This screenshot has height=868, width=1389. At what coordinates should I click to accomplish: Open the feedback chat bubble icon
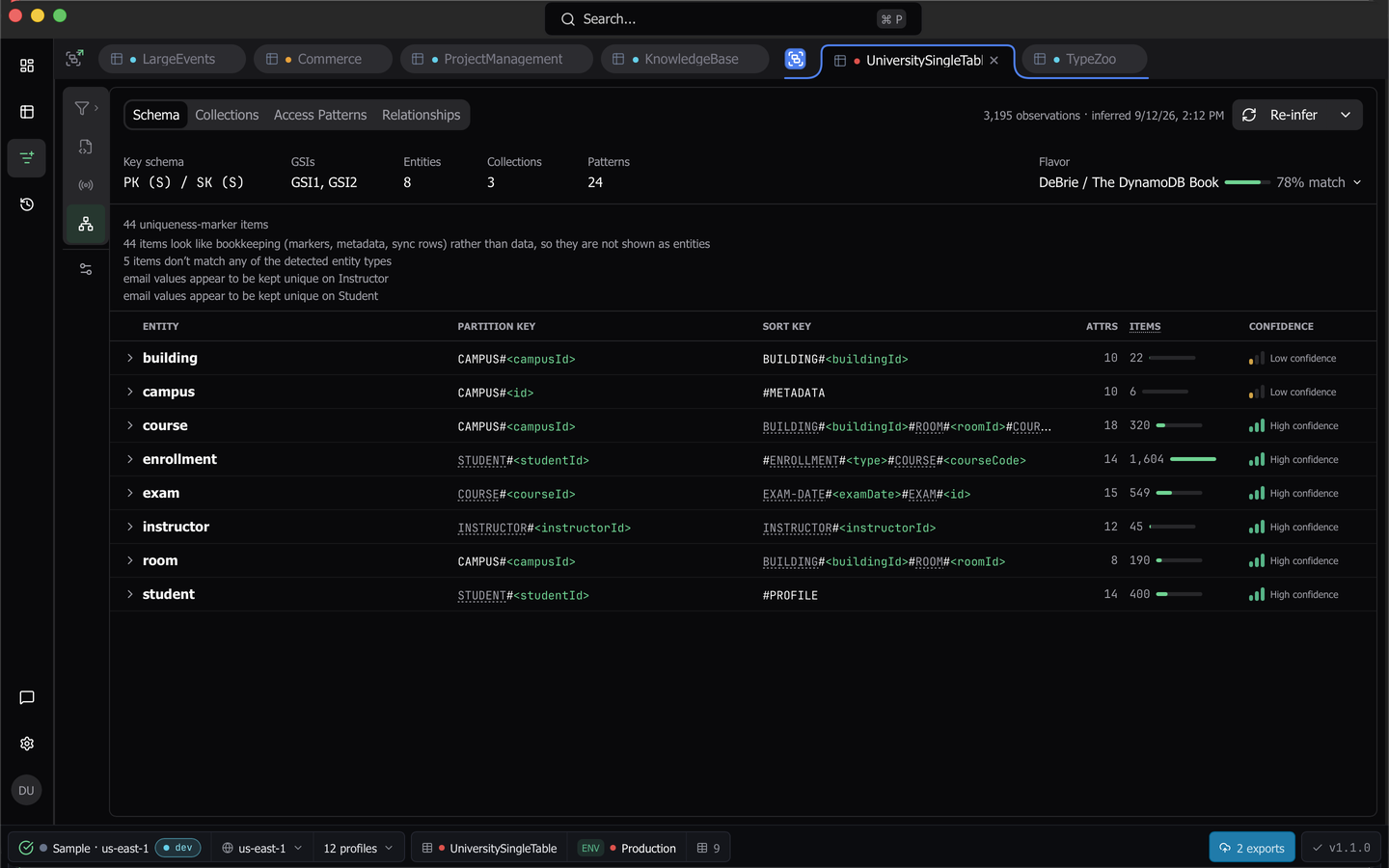click(27, 697)
